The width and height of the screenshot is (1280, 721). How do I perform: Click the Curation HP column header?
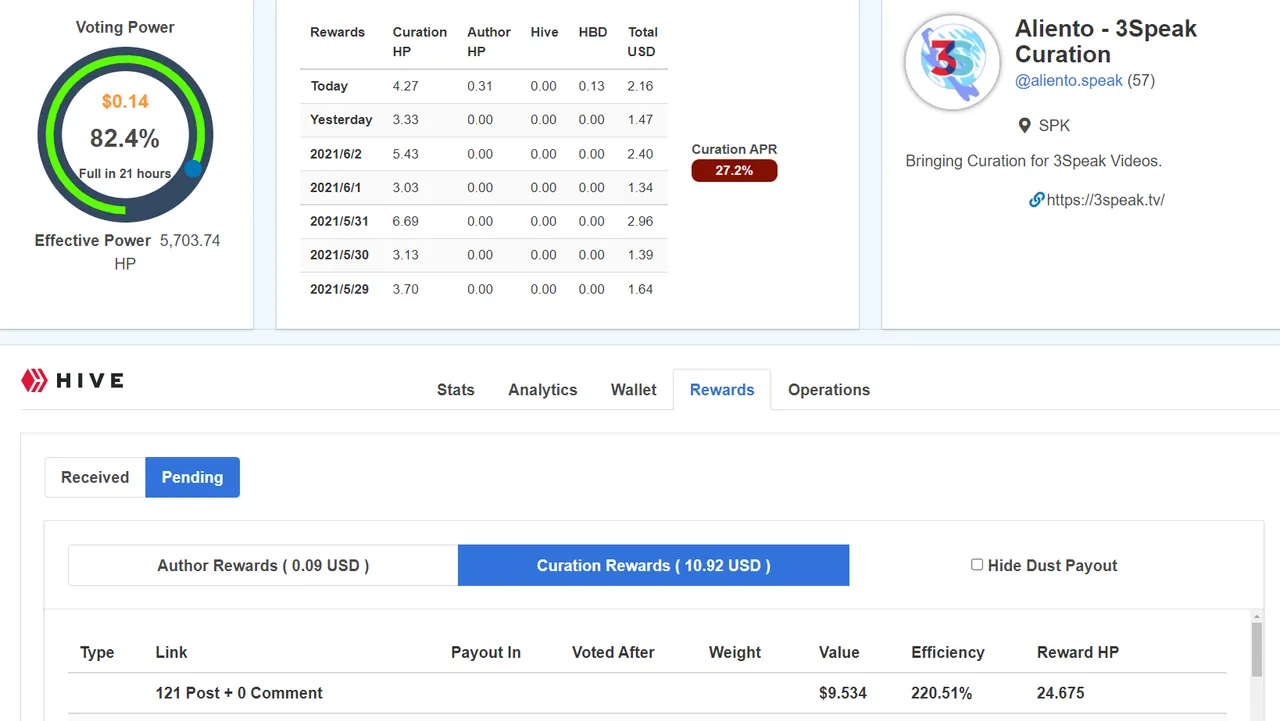(419, 41)
